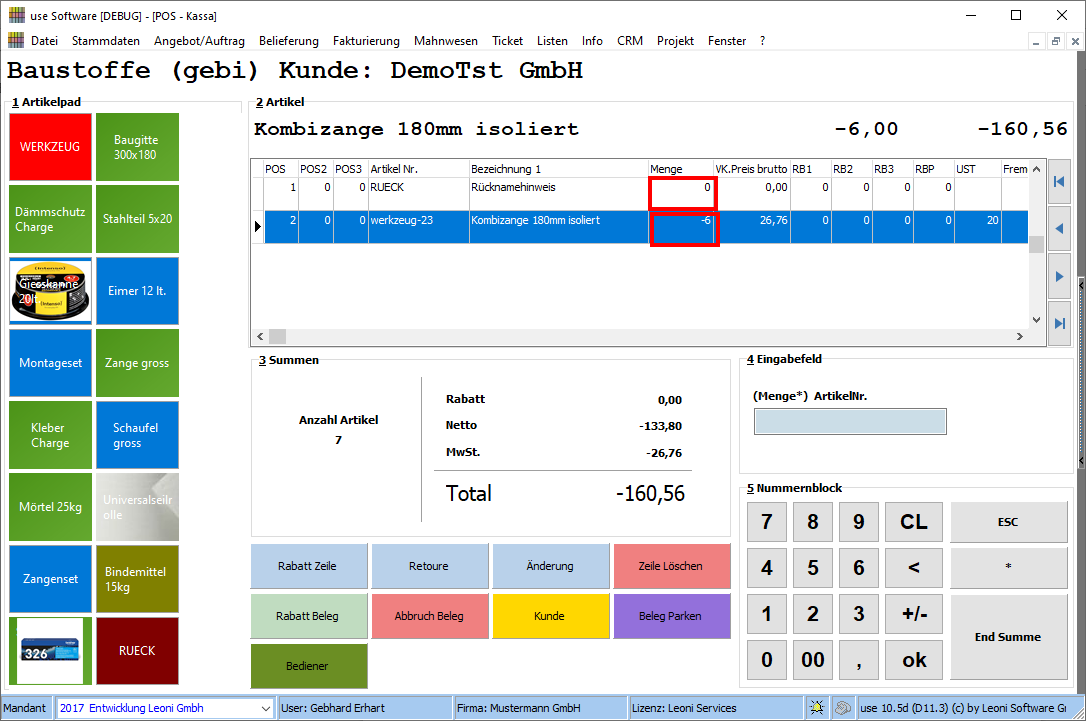Open the Stammdaten menu
Screen dimensions: 1086x721
(106, 41)
